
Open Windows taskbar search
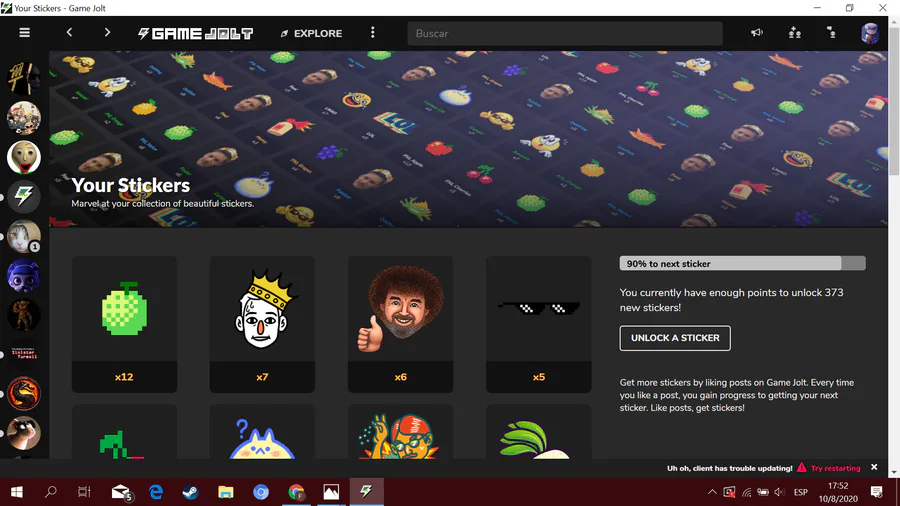point(51,492)
